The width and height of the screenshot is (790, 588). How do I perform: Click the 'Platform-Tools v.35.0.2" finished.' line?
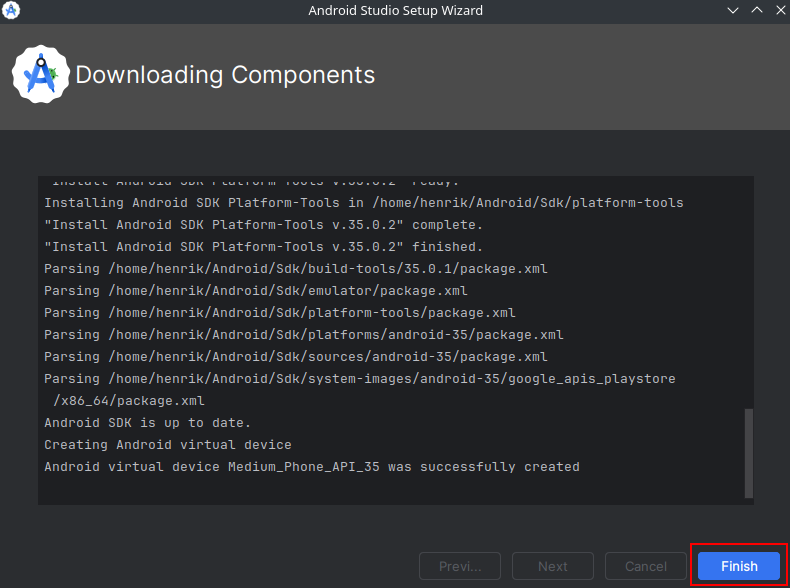[x=264, y=247]
